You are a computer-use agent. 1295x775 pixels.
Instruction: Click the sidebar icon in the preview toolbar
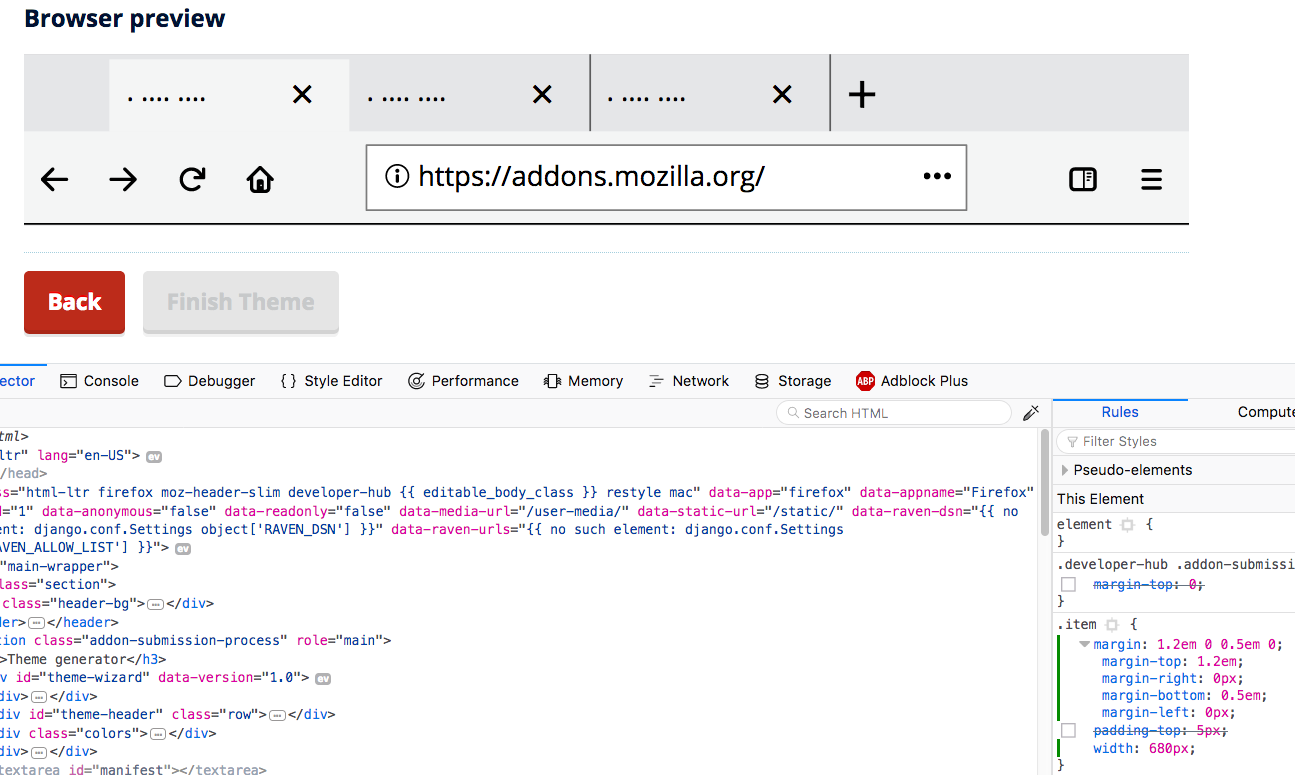1083,179
